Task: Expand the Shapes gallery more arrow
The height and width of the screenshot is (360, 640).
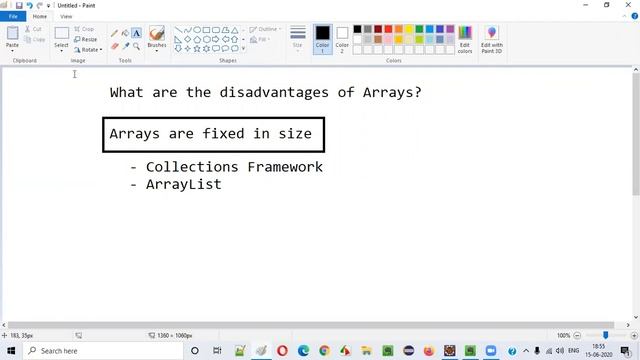Action: (244, 49)
